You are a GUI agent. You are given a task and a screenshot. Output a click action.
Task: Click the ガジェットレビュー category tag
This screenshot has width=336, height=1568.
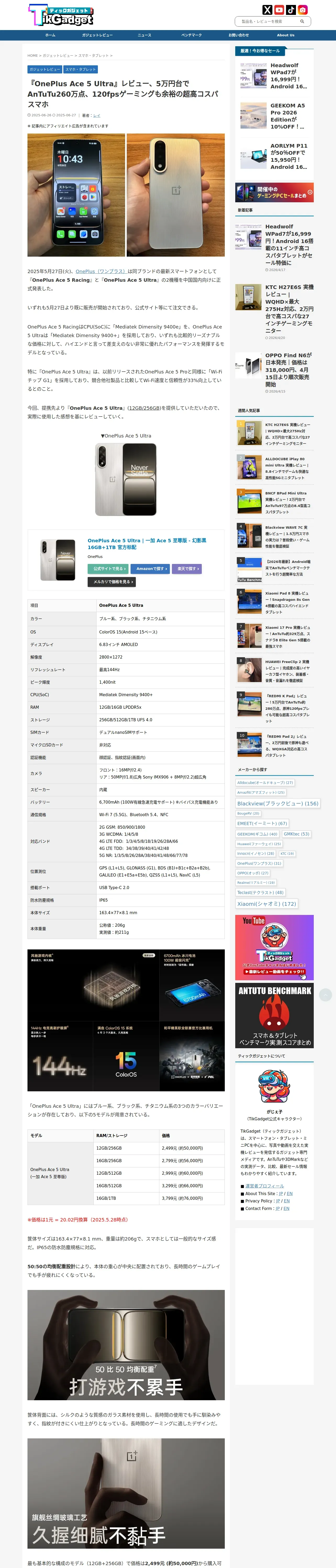[44, 70]
